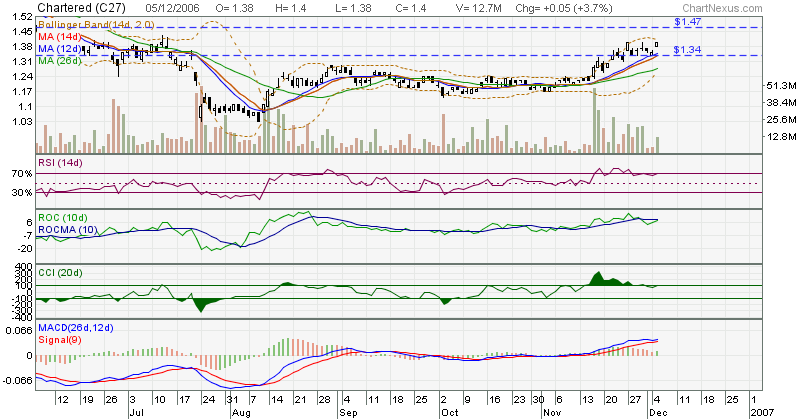Click the MACD 0.066 axis label
The image size is (800, 419).
coord(21,330)
